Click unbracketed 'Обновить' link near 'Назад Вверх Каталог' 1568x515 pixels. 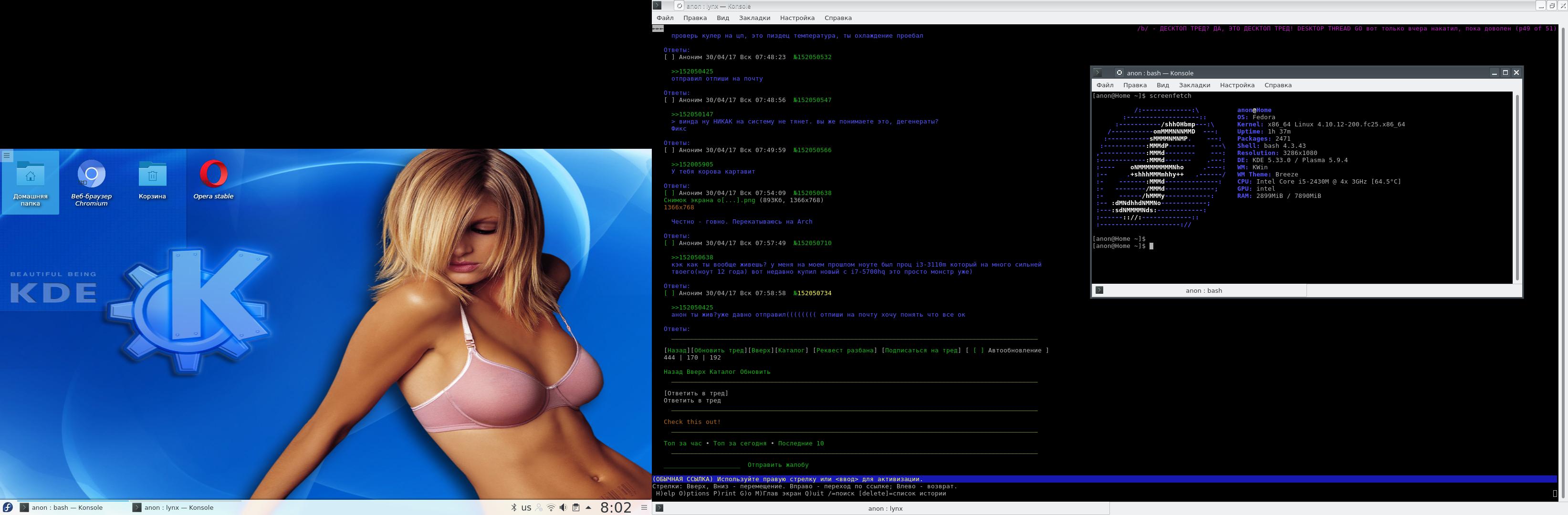[755, 371]
